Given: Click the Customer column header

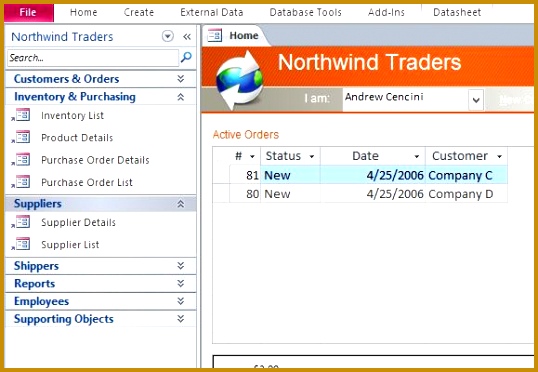Looking at the screenshot, I should click(x=466, y=156).
